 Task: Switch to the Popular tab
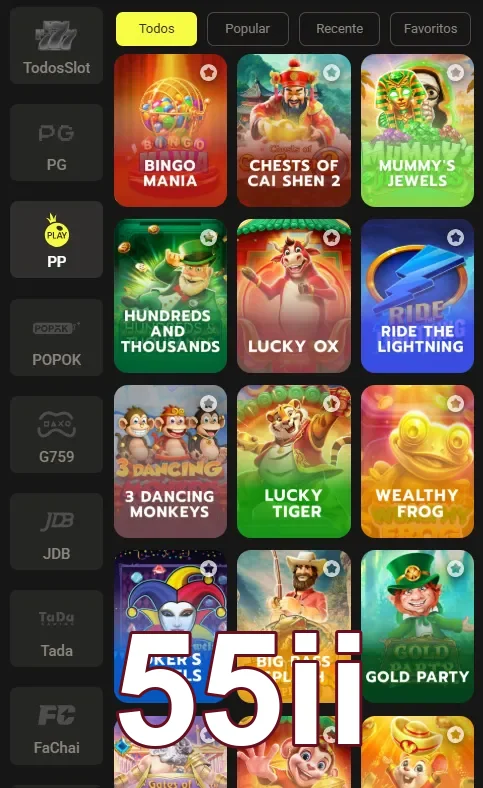pyautogui.click(x=248, y=29)
